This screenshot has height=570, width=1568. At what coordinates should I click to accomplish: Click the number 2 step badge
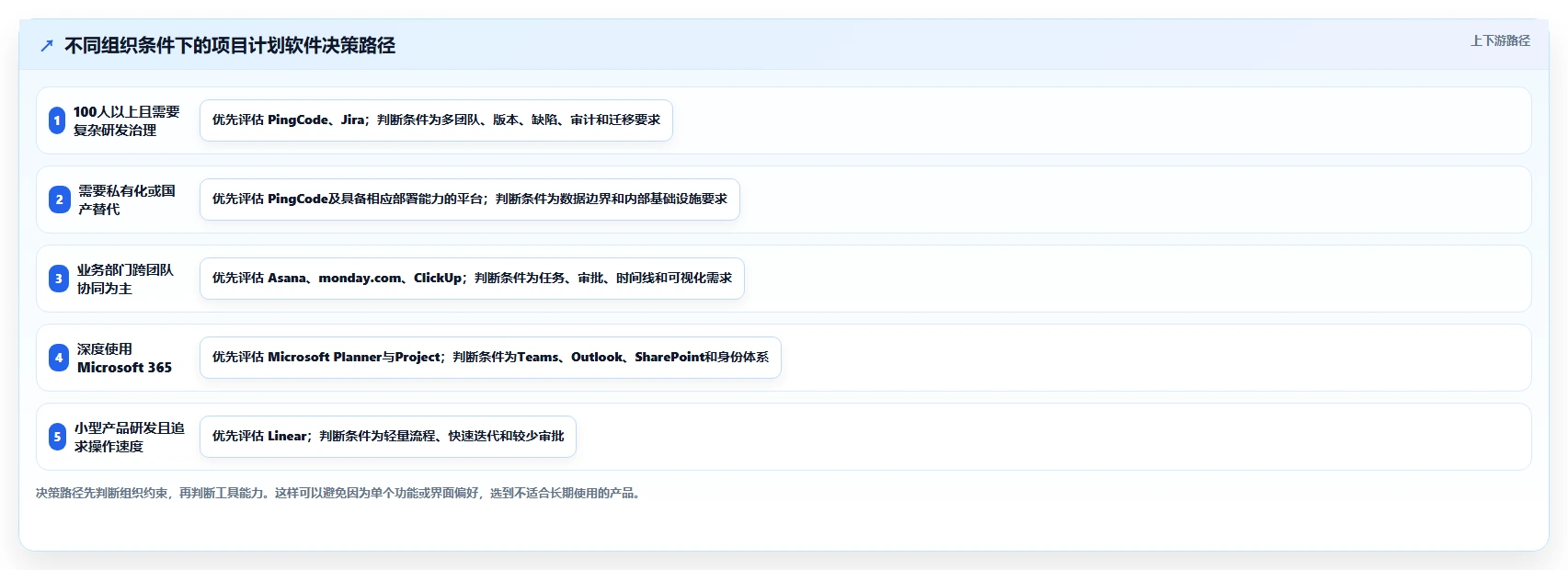click(x=59, y=199)
